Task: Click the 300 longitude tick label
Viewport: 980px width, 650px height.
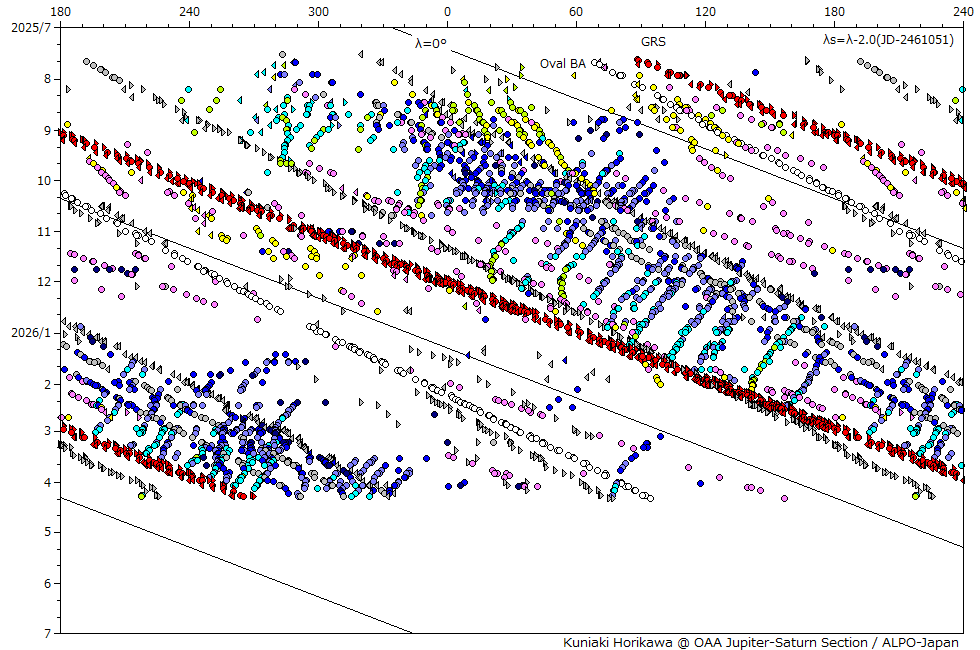Action: tap(318, 11)
